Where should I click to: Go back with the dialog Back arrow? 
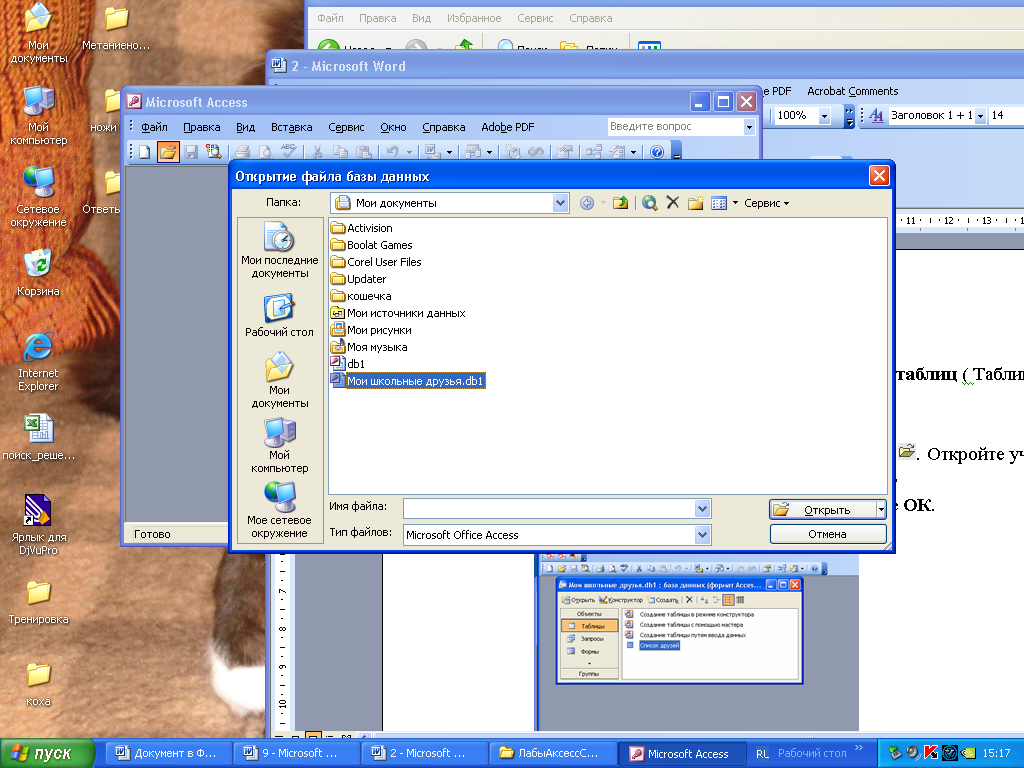coord(587,203)
